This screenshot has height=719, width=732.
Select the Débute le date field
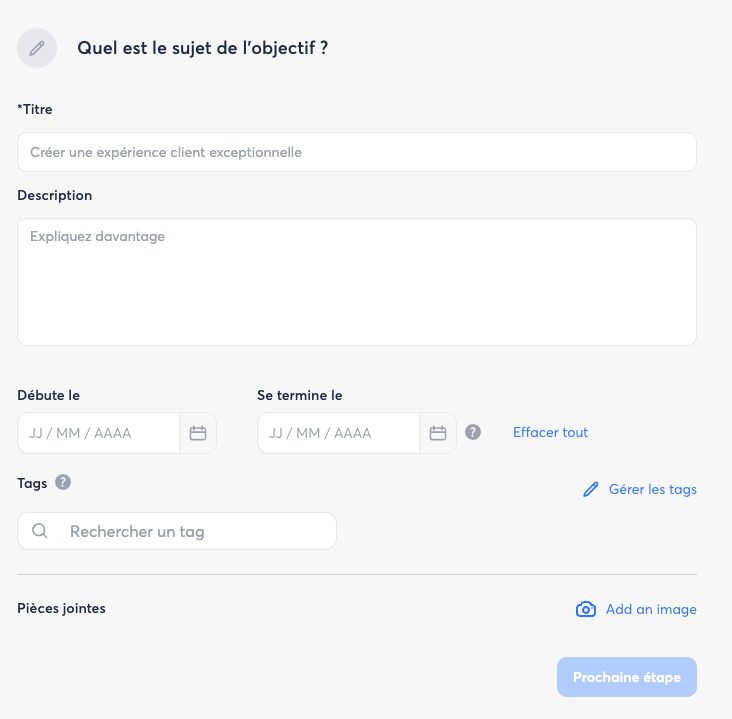[98, 433]
